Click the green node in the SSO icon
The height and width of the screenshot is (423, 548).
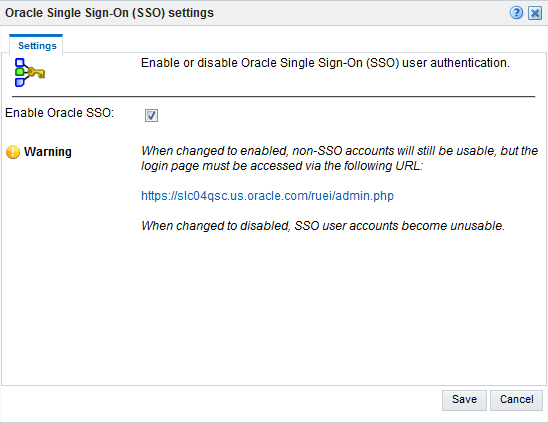point(20,72)
